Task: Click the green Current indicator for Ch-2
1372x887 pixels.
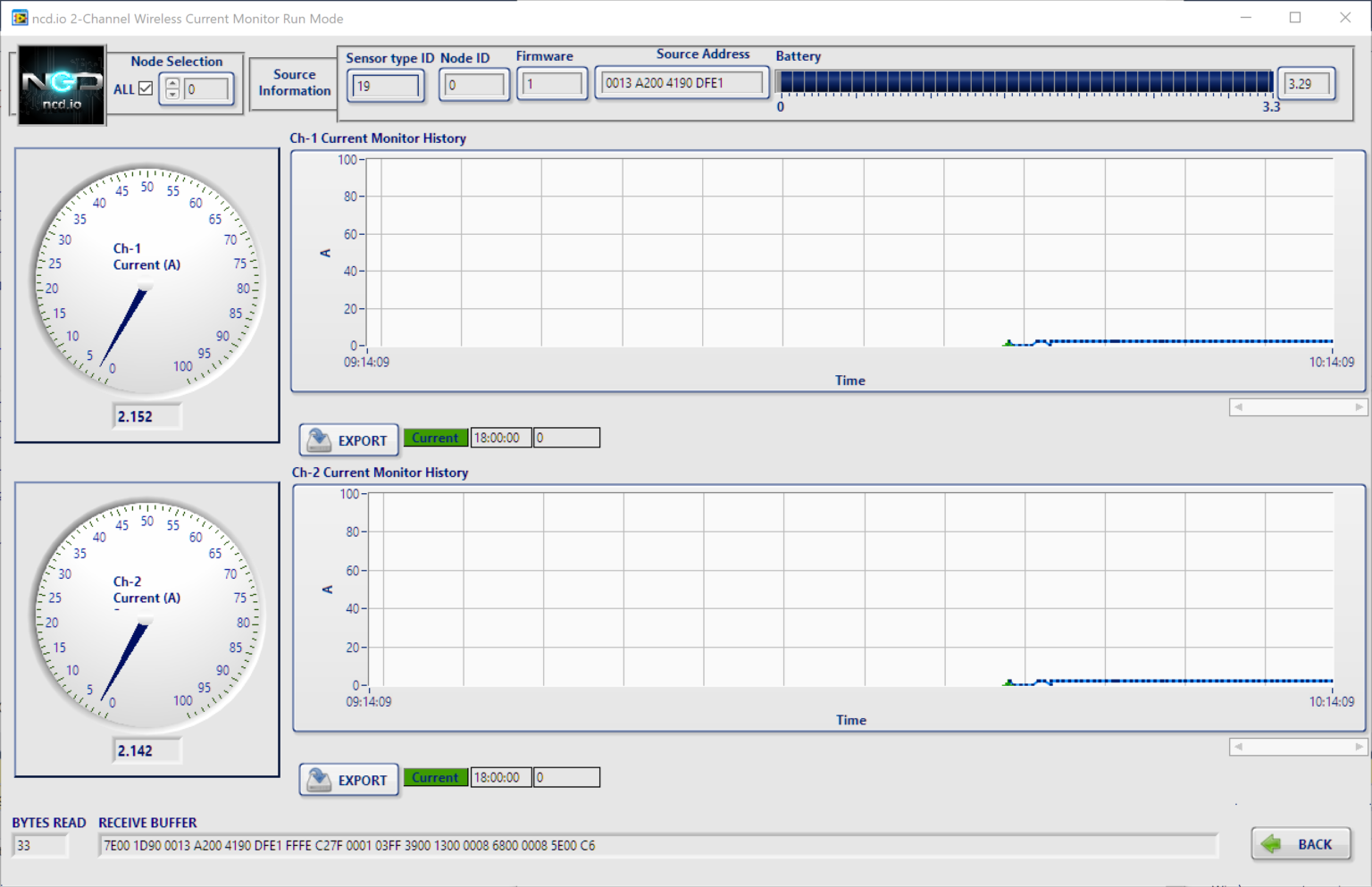Action: [x=435, y=777]
